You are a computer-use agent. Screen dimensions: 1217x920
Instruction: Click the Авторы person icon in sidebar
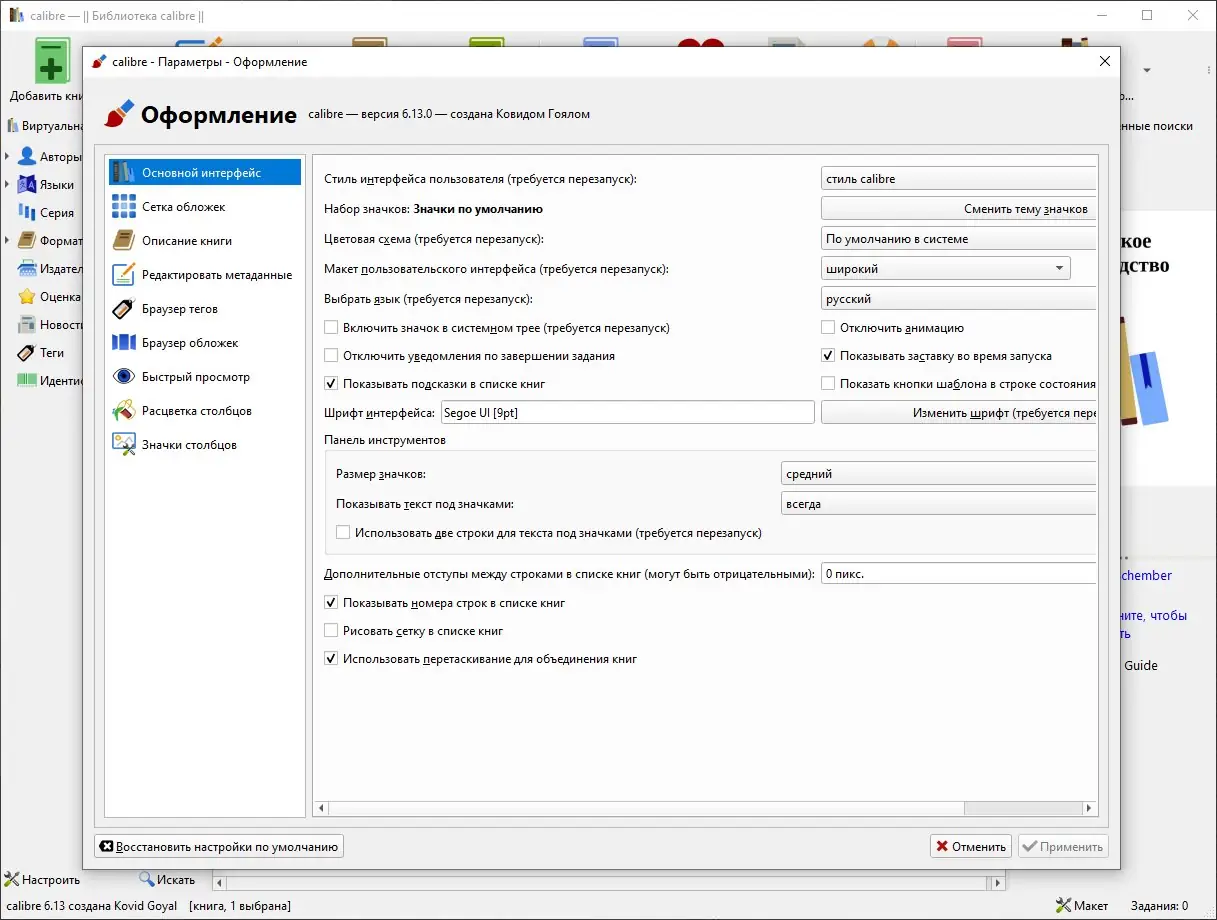(x=26, y=157)
